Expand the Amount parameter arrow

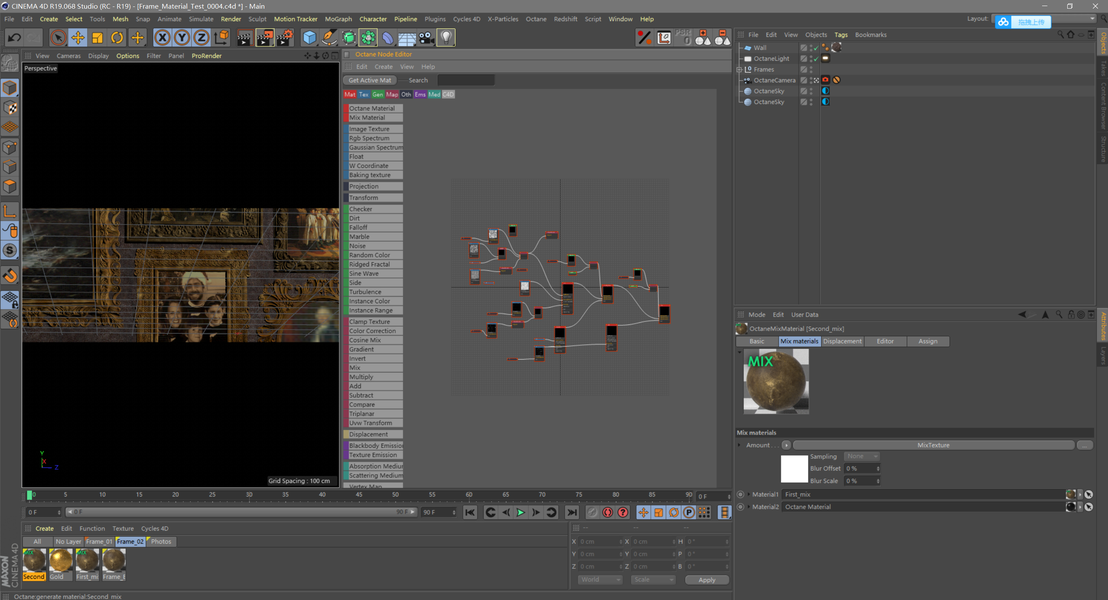[x=740, y=445]
